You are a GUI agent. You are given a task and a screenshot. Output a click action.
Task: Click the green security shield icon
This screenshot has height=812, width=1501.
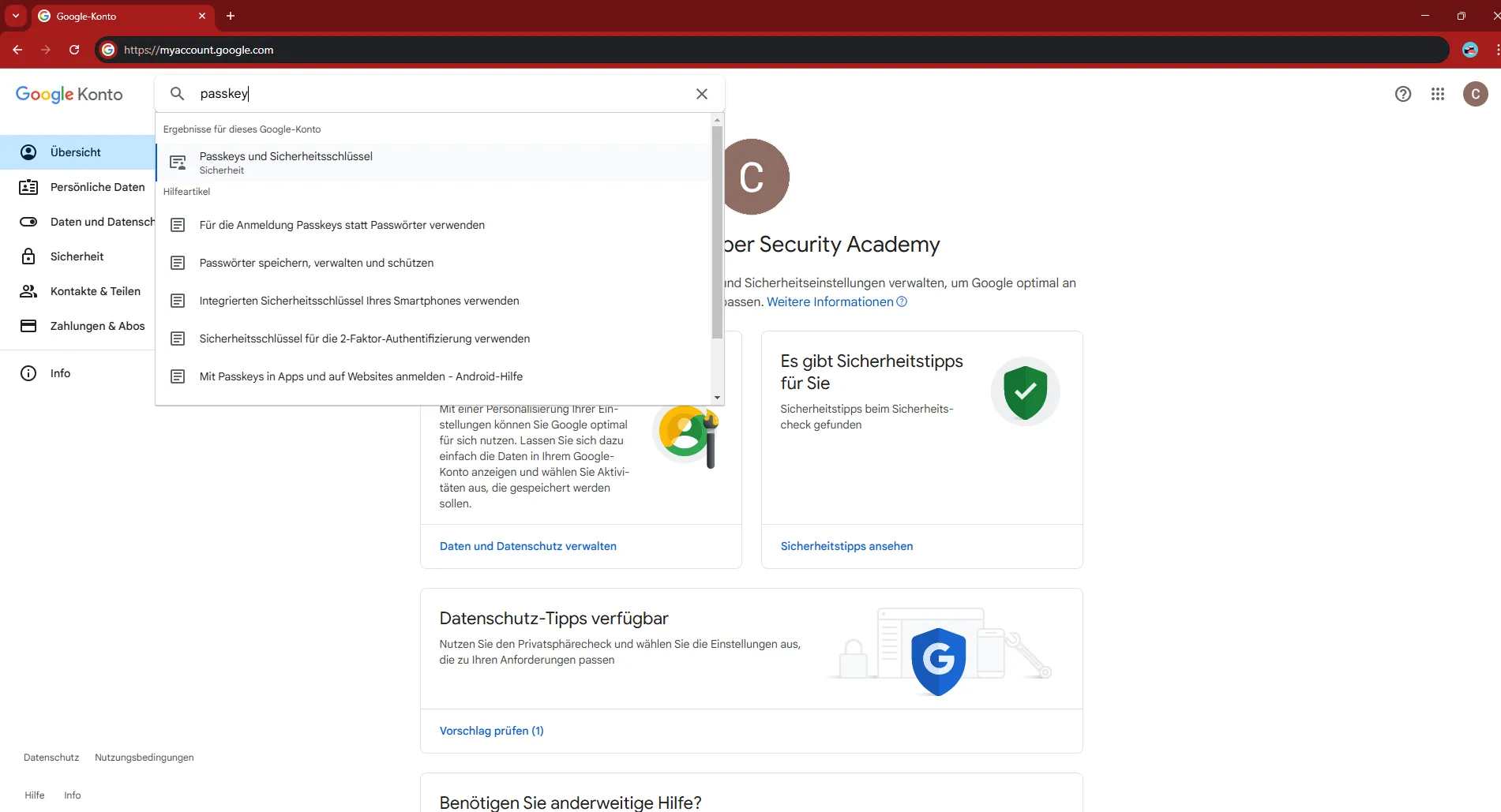coord(1025,392)
